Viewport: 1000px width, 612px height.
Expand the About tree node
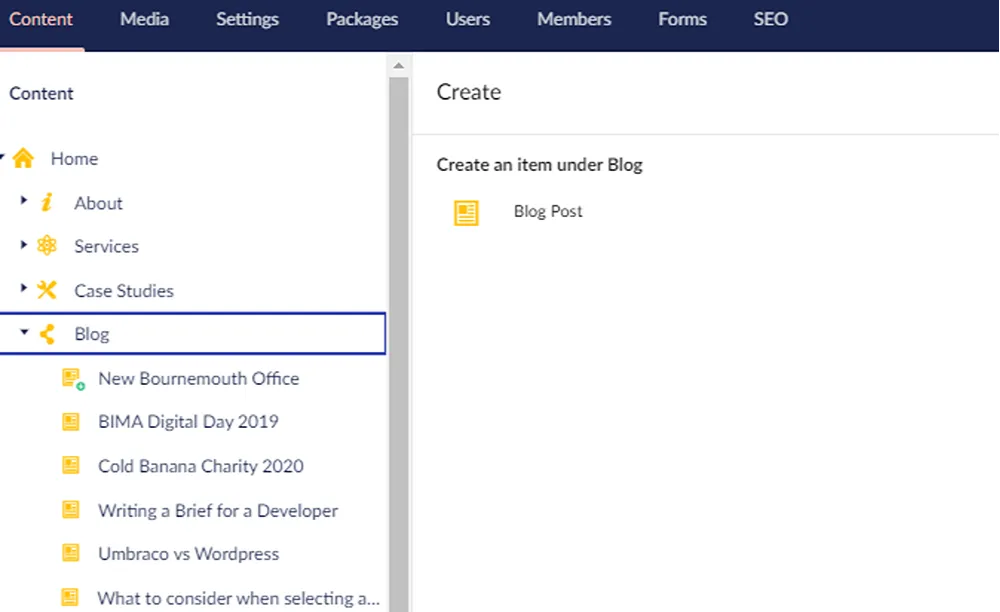tap(24, 200)
